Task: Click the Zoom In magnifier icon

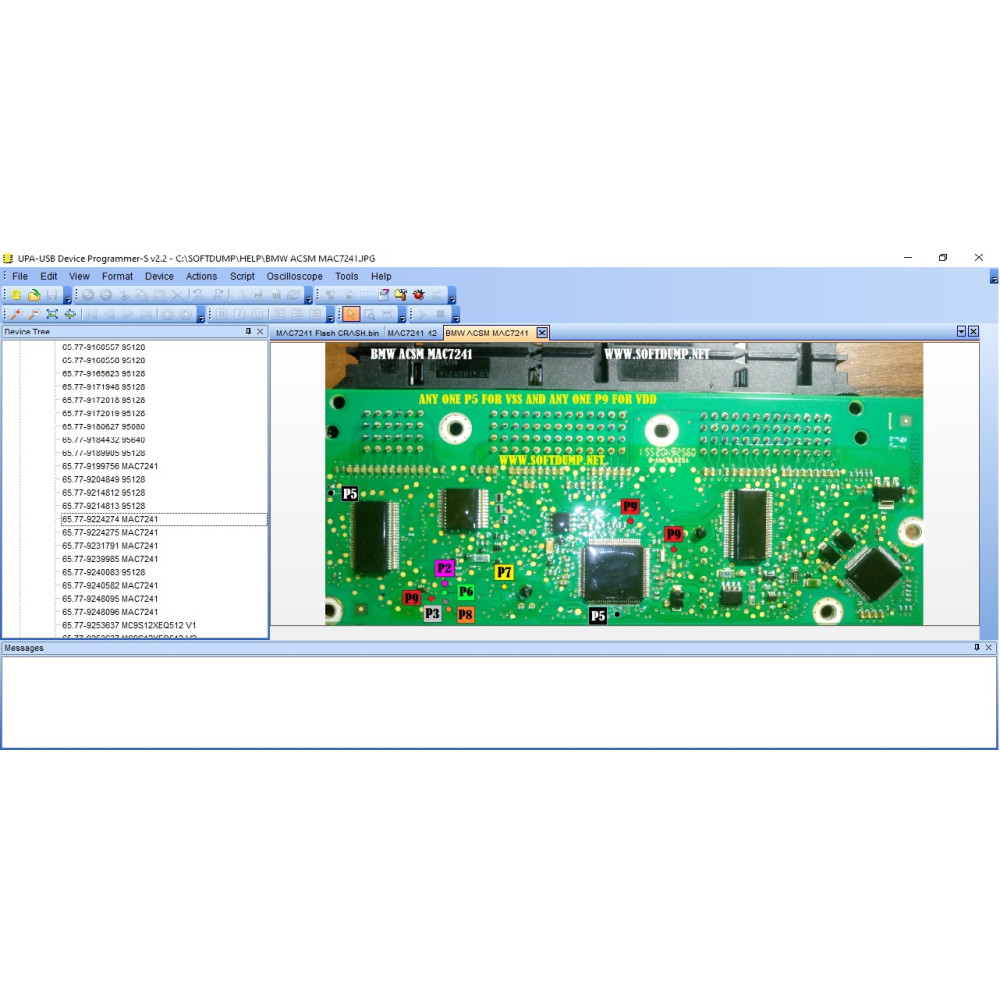Action: tap(16, 314)
